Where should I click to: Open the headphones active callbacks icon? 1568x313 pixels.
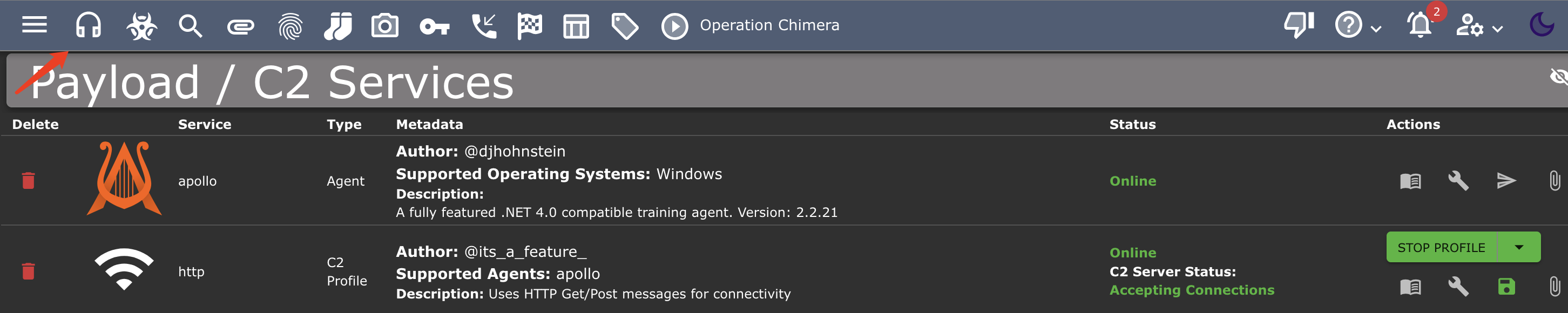88,25
